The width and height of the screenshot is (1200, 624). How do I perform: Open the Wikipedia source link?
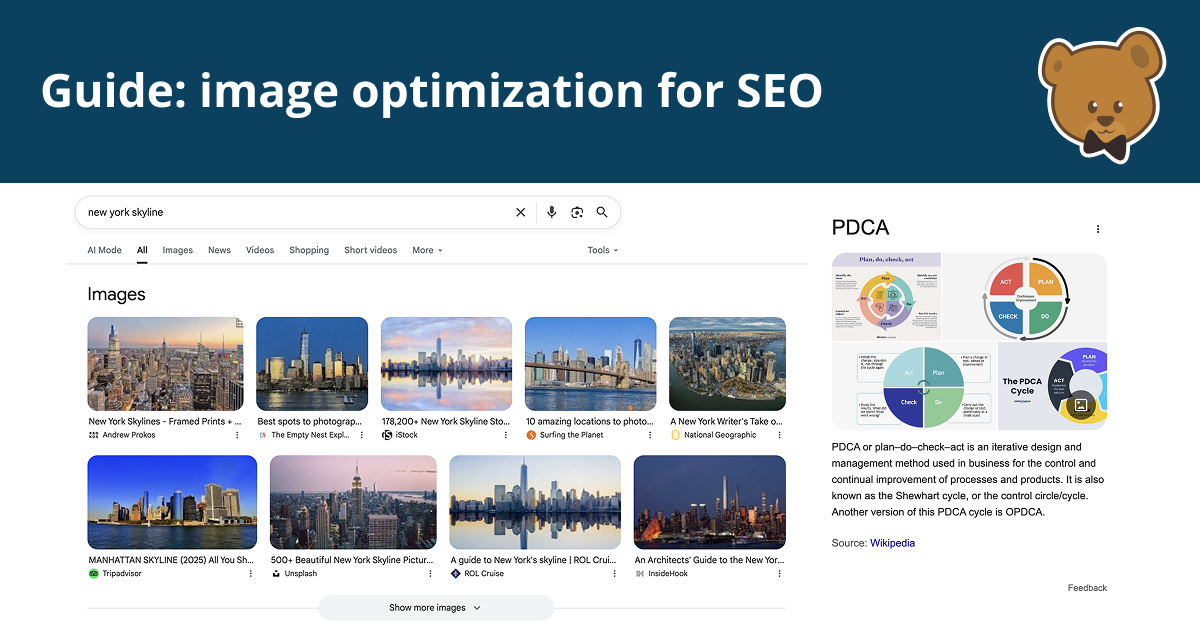892,543
